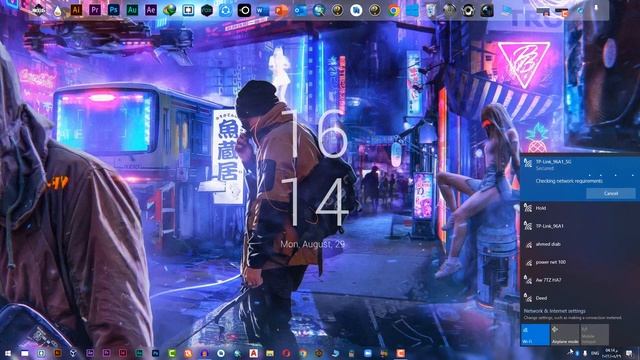Open Outlook from the top dock
This screenshot has width=640, height=360.
click(x=300, y=10)
